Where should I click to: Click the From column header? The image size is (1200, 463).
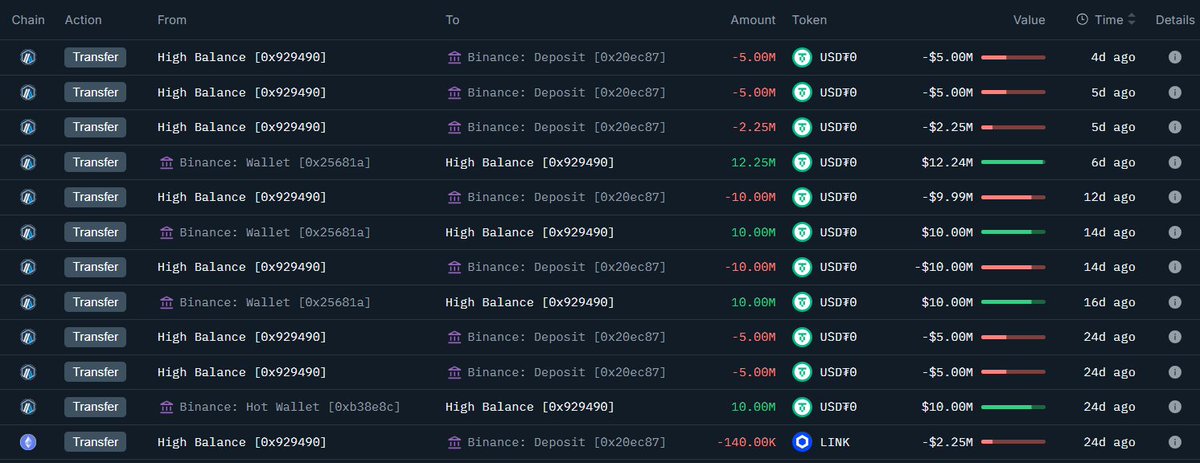pyautogui.click(x=172, y=20)
